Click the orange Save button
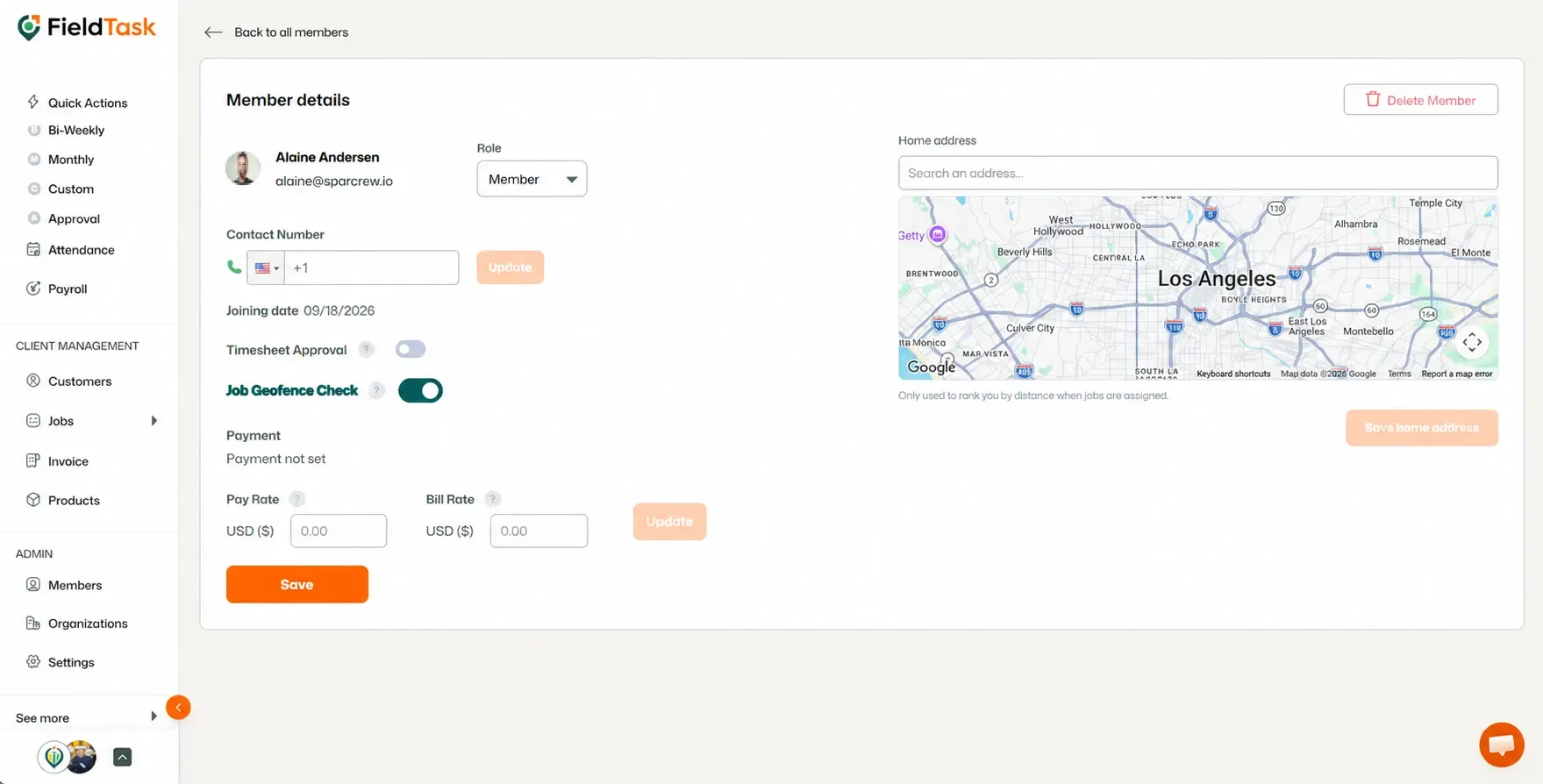 click(x=297, y=584)
